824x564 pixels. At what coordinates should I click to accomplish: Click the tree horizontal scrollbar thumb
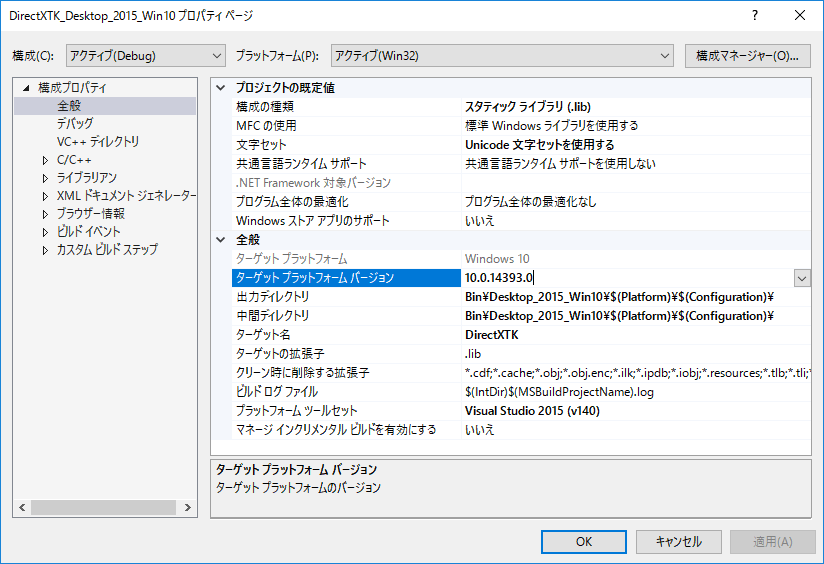[103, 507]
